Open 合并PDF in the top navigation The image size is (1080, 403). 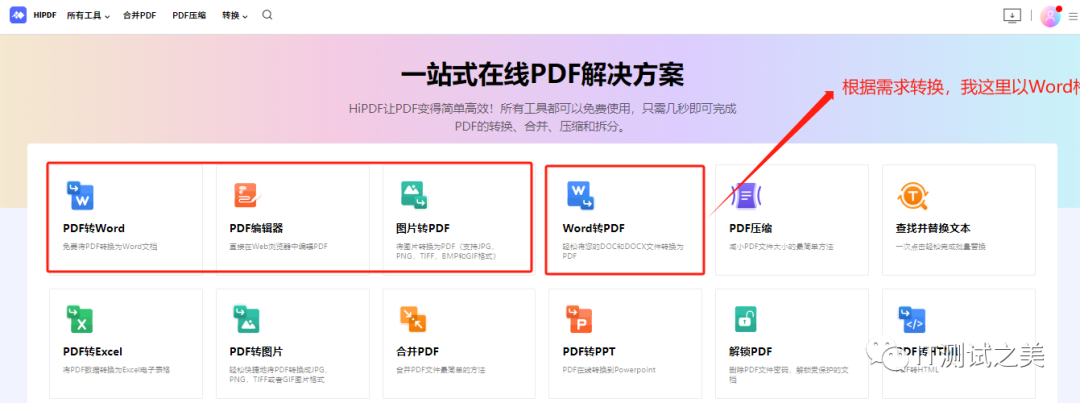tap(139, 16)
